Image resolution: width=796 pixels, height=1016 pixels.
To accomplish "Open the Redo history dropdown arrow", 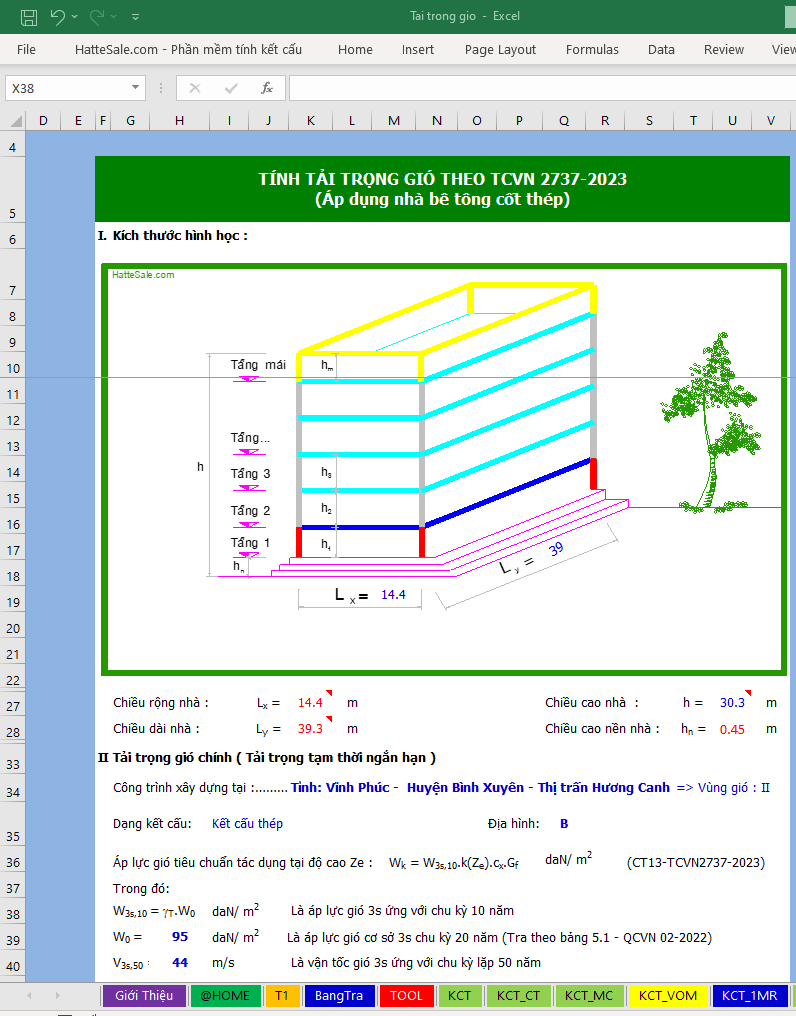I will point(114,17).
